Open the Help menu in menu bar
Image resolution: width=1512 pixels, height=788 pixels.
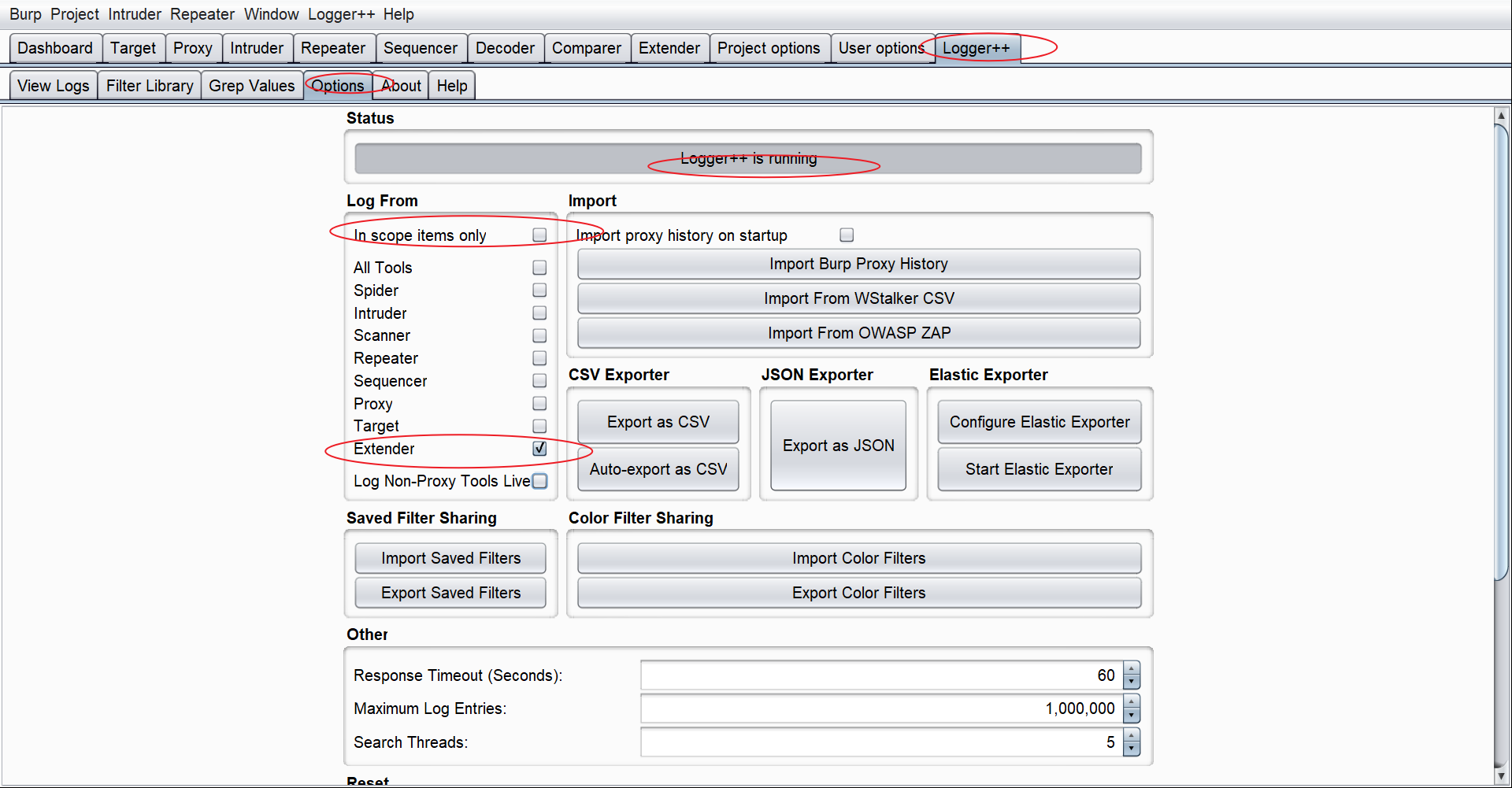[398, 14]
